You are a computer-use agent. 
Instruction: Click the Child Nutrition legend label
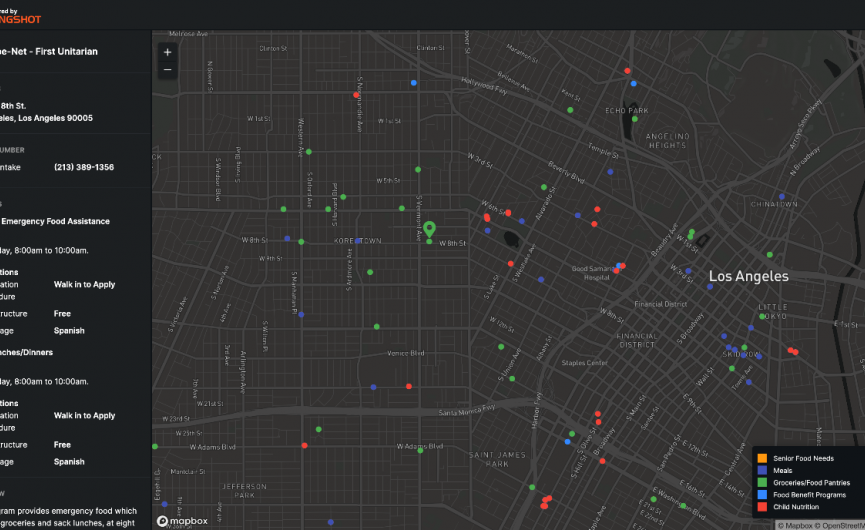796,507
